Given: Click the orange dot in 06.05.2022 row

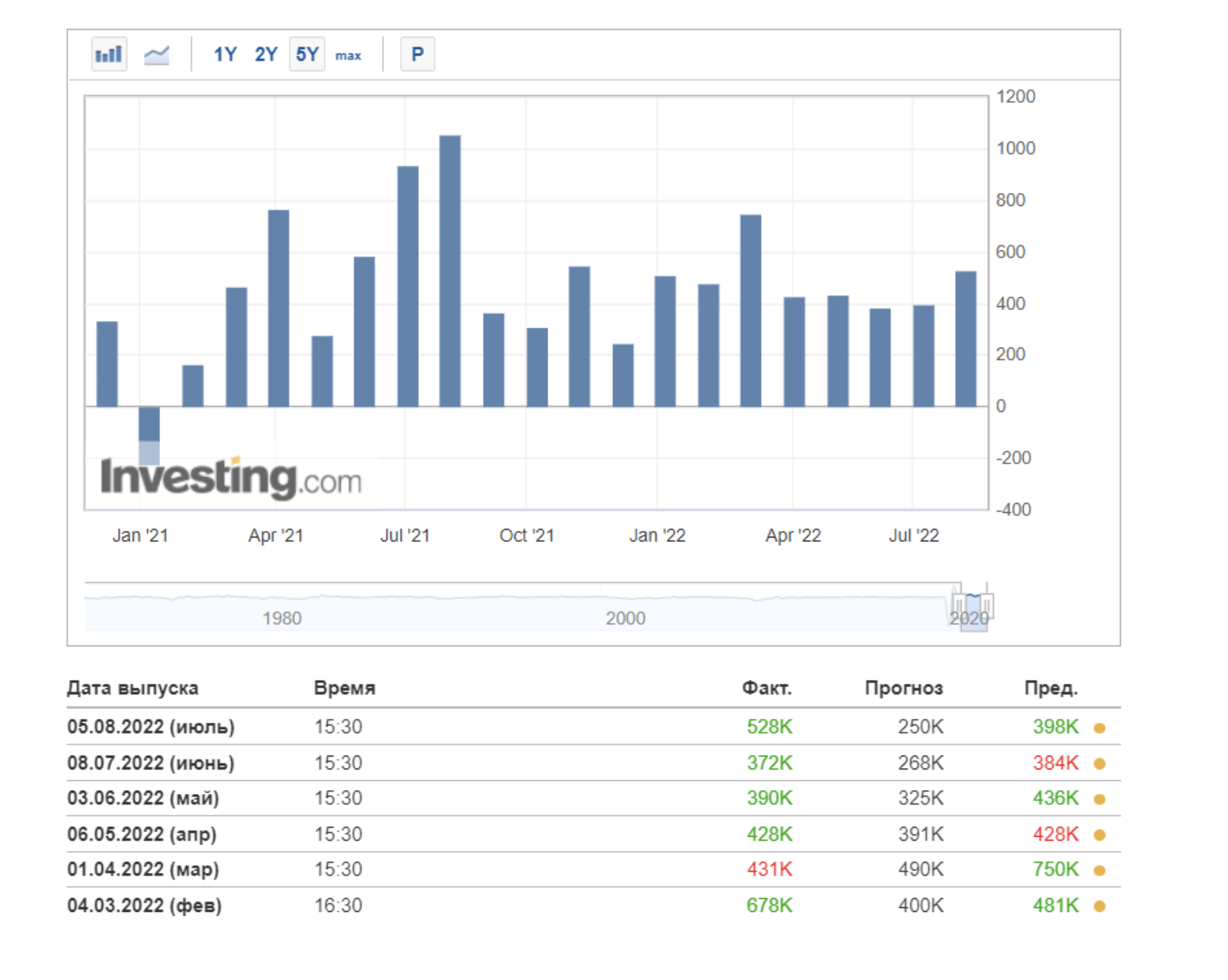Looking at the screenshot, I should (x=1099, y=835).
